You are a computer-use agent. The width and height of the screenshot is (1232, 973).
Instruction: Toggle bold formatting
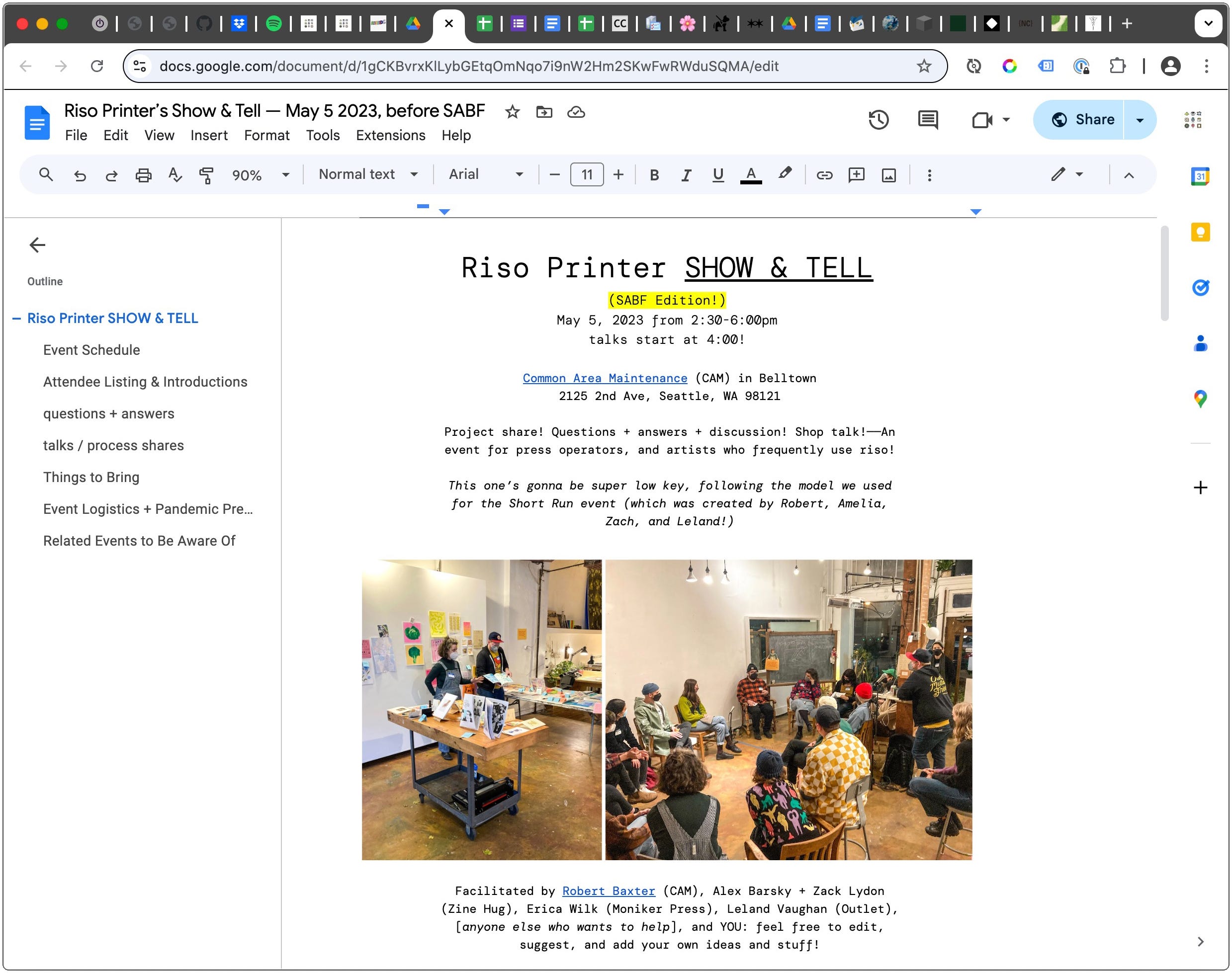pyautogui.click(x=654, y=175)
